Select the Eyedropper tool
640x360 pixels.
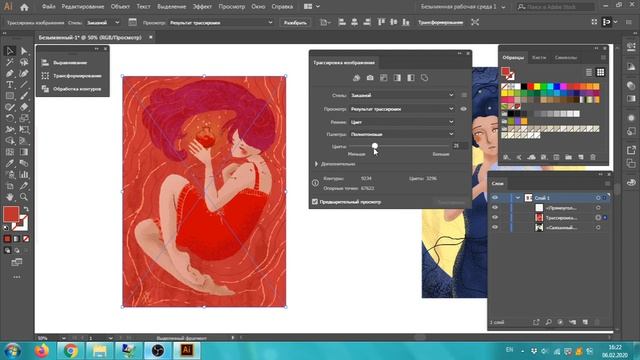coord(10,163)
